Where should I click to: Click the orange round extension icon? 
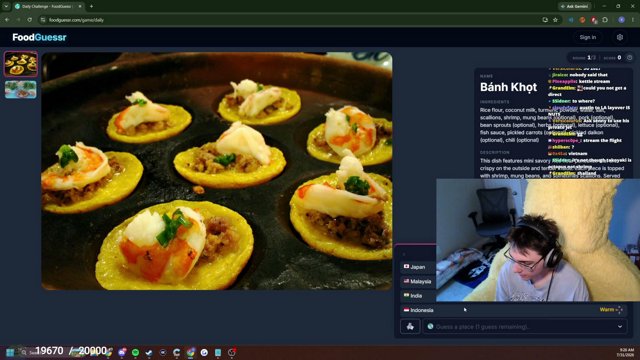(x=582, y=20)
